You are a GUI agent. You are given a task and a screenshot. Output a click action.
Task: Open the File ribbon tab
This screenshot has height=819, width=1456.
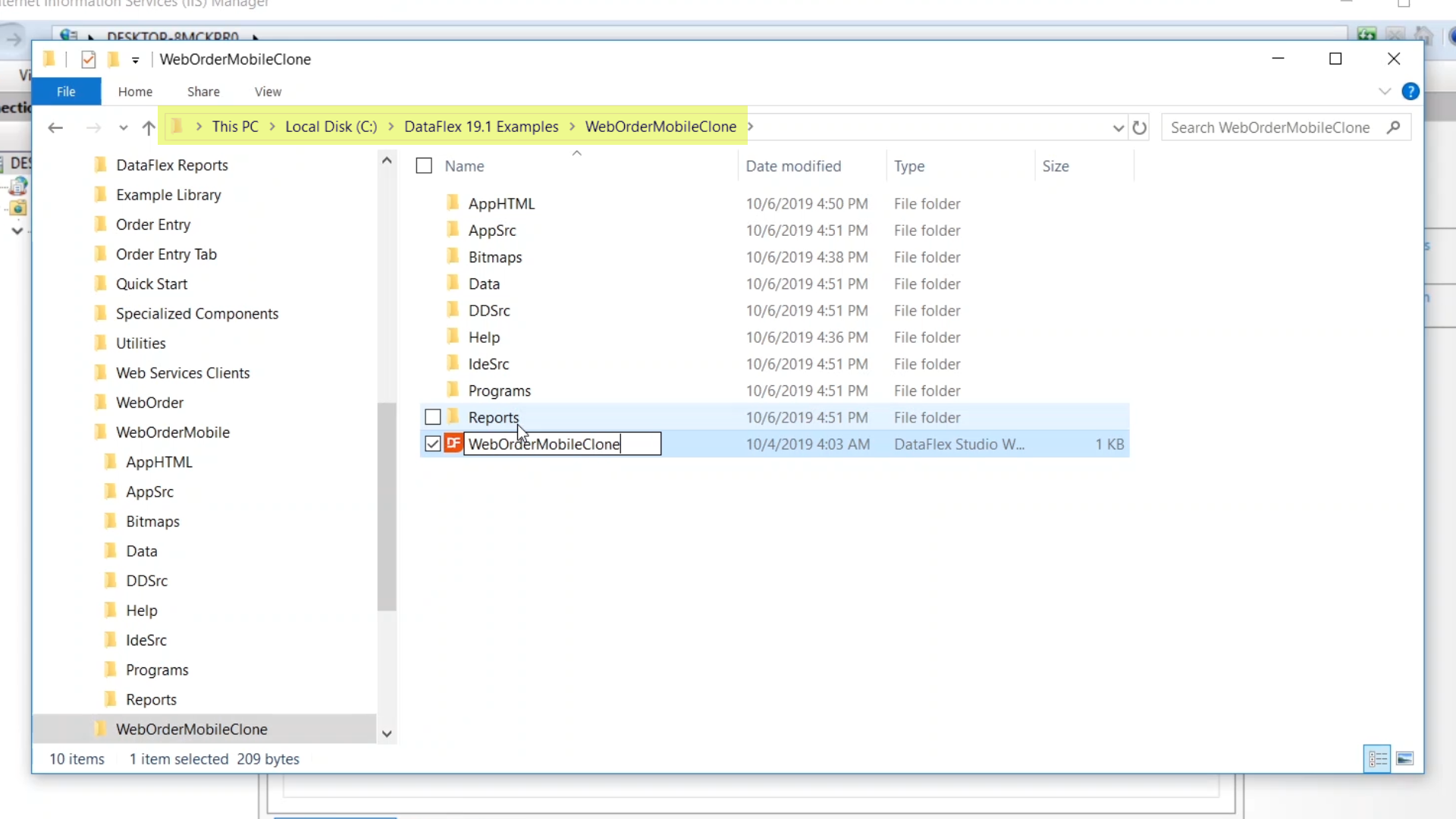tap(66, 92)
